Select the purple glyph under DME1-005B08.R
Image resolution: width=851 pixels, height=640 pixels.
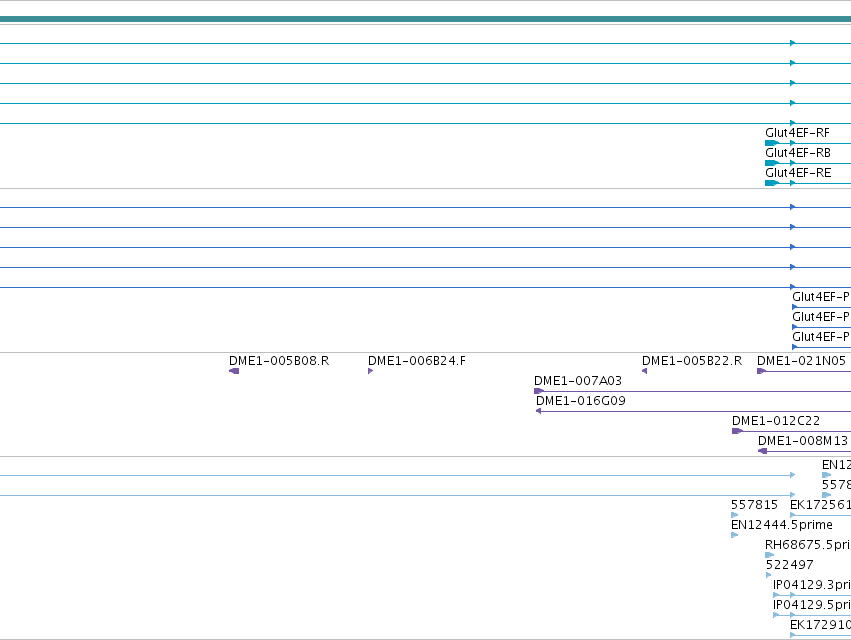click(x=234, y=371)
